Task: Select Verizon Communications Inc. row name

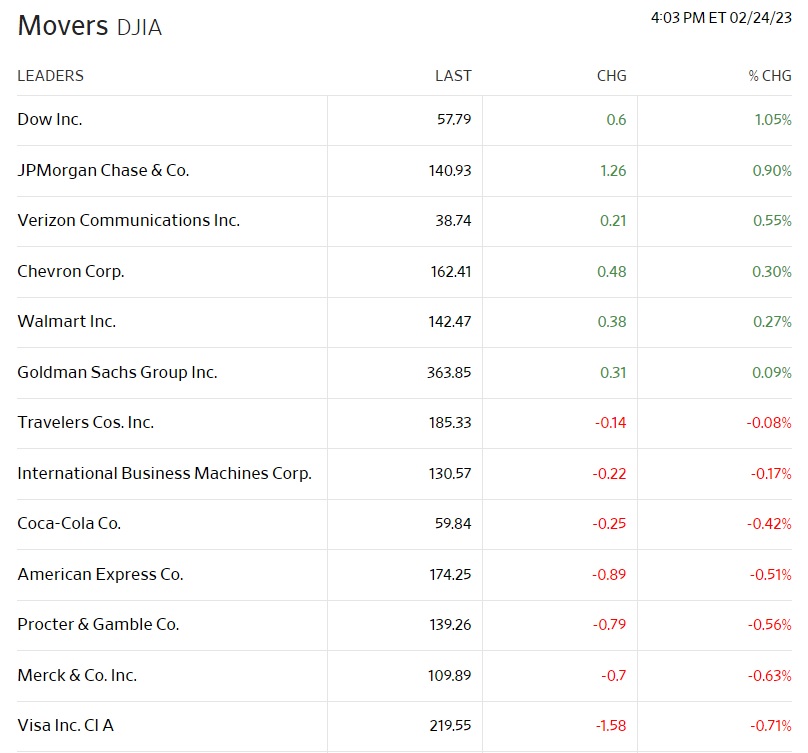Action: coord(129,221)
